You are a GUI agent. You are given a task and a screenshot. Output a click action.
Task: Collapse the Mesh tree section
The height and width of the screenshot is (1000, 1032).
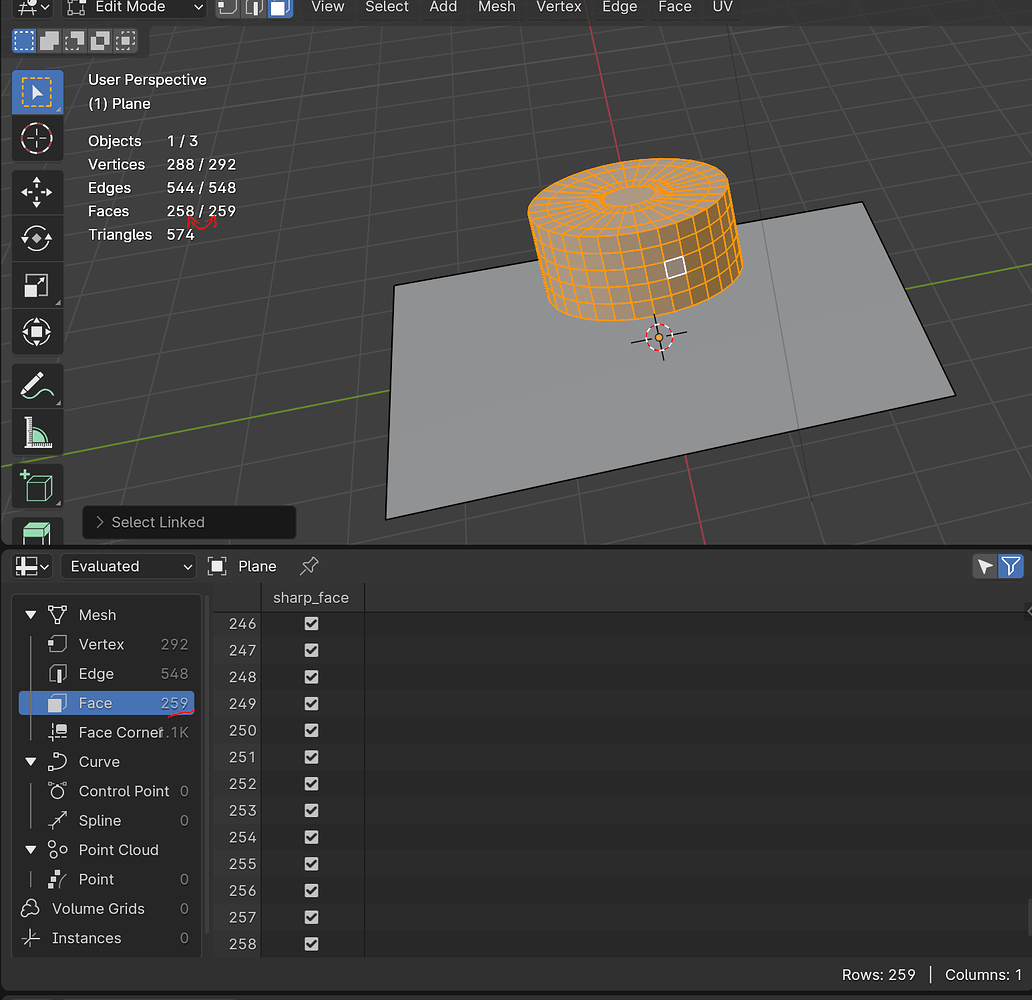tap(30, 615)
